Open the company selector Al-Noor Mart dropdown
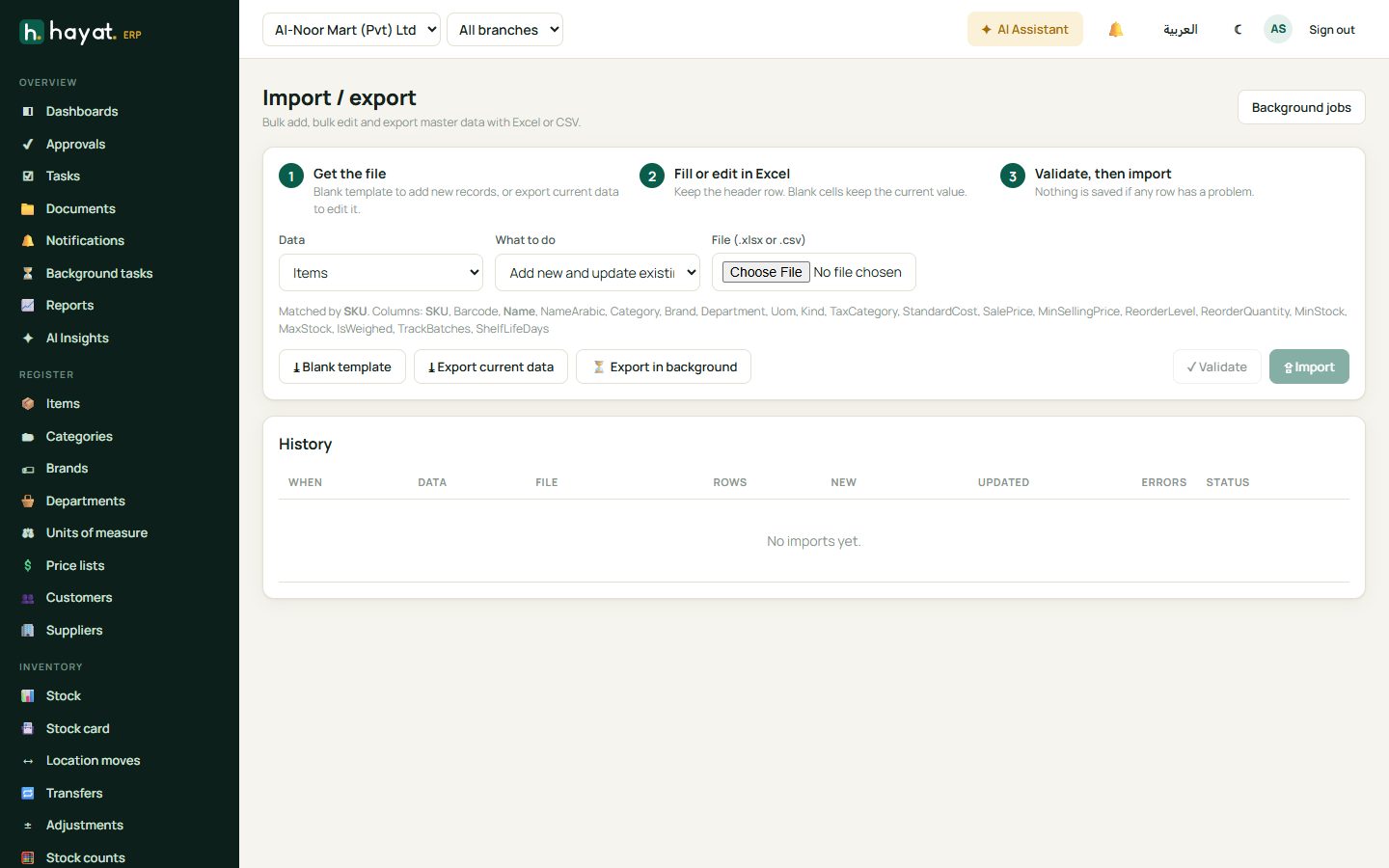 (351, 30)
